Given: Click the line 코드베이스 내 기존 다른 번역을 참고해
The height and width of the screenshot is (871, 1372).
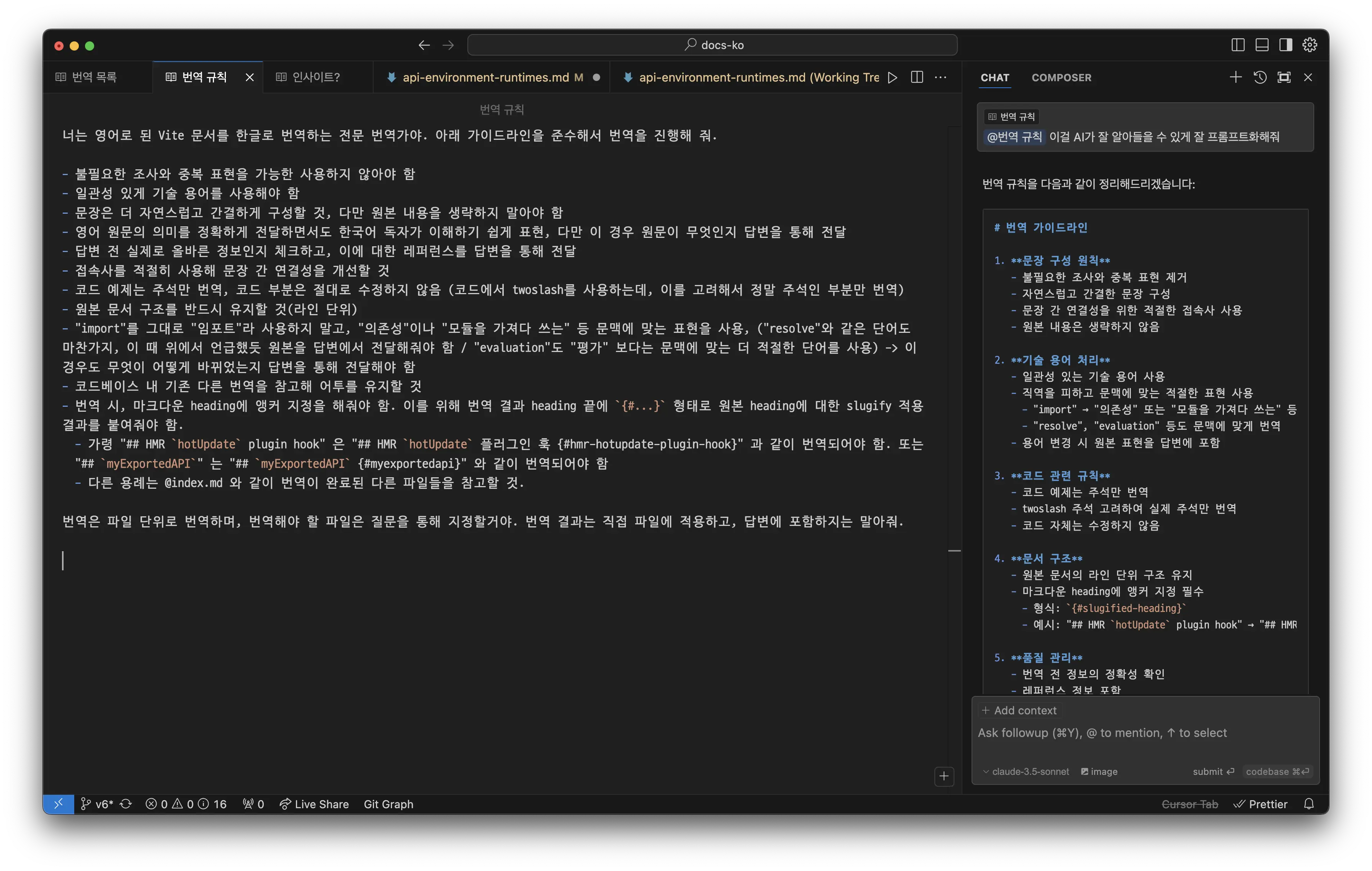Looking at the screenshot, I should tap(242, 386).
